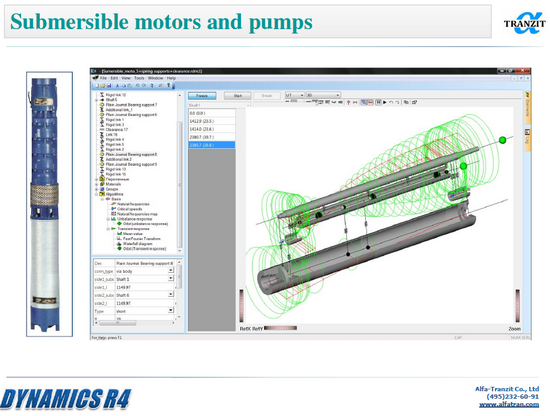The image size is (550, 416).
Task: Select Plain Journal Bearing support 6 in tree
Action: click(x=131, y=115)
